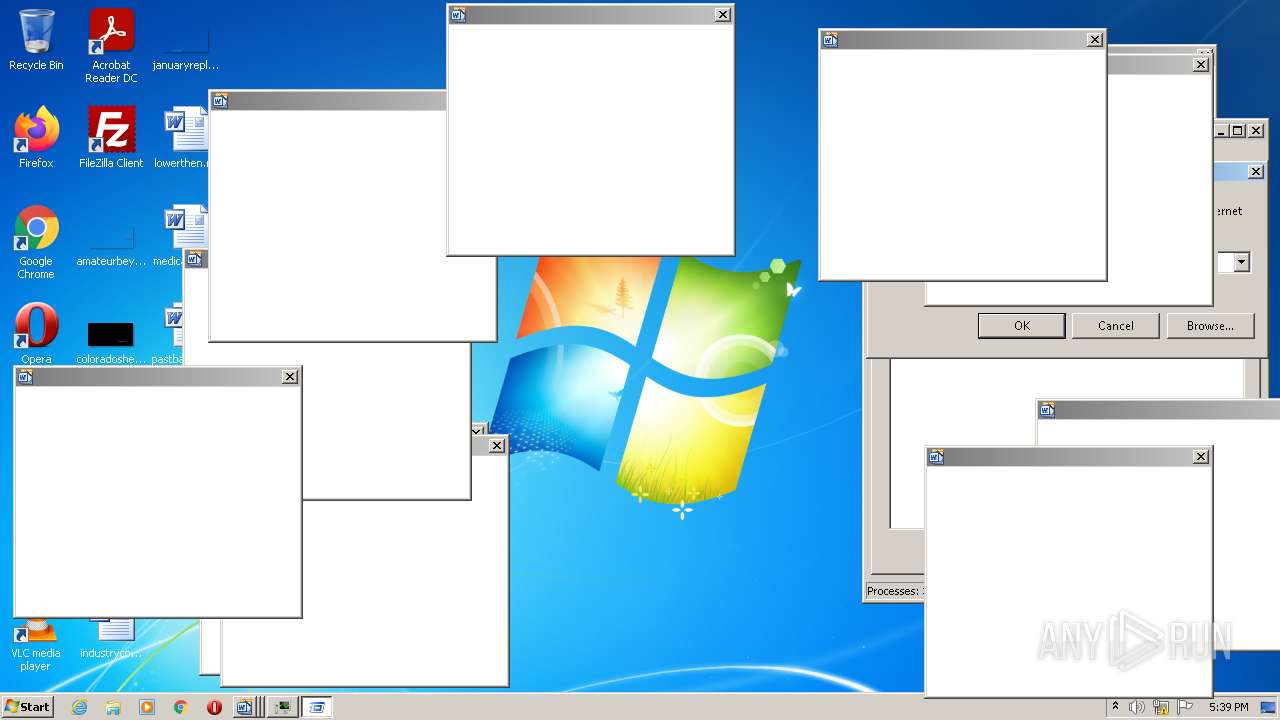
Task: Launch Opera from the taskbar
Action: tap(214, 707)
